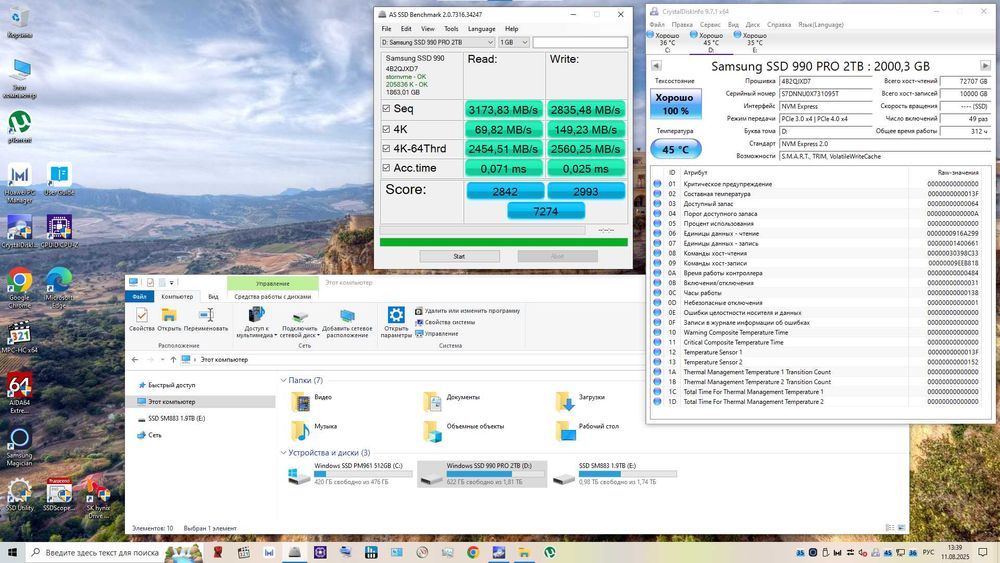This screenshot has width=1000, height=563.
Task: Click Хорошо 100 % health status button
Action: click(x=675, y=104)
